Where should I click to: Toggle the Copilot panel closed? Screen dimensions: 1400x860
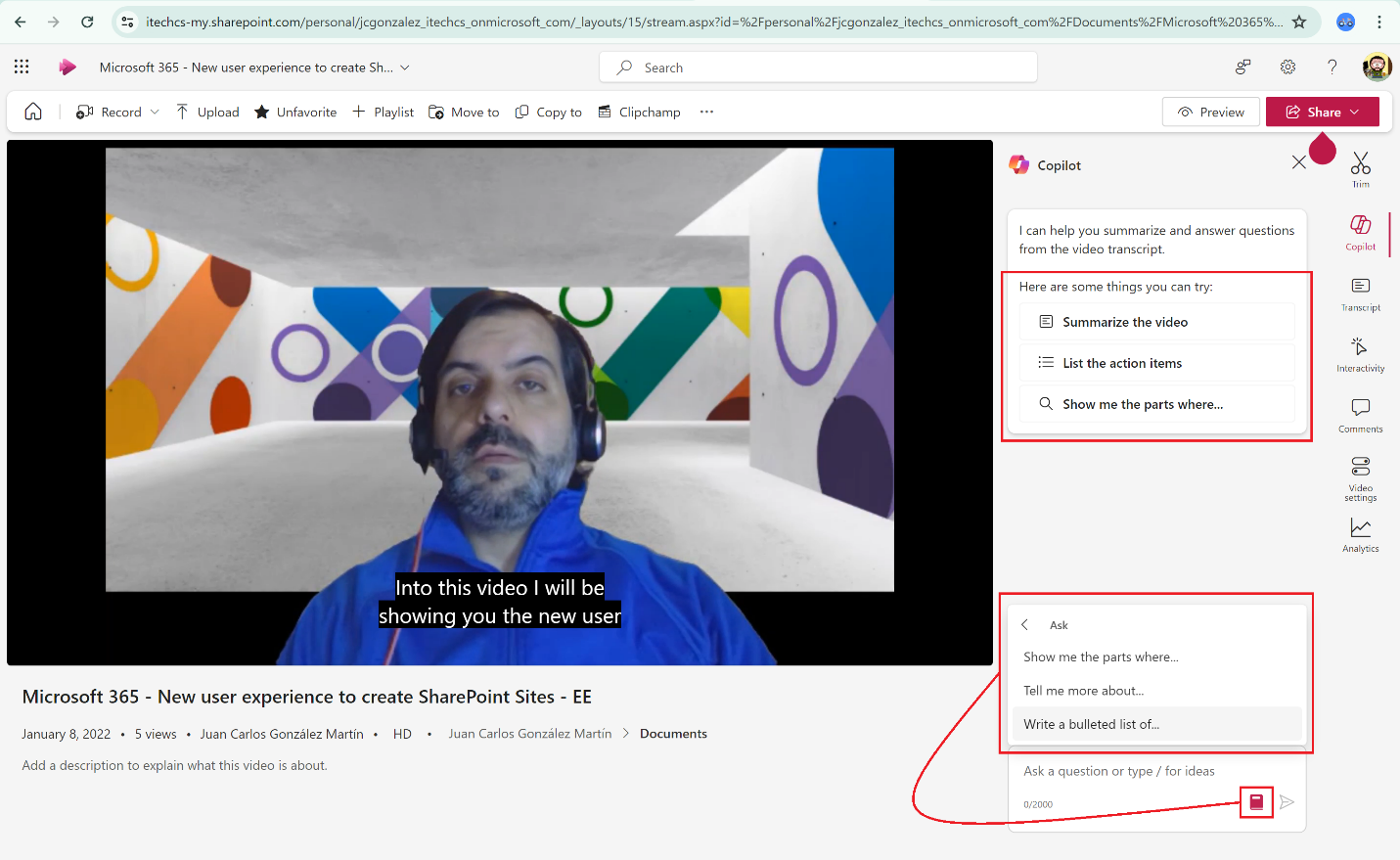1298,163
